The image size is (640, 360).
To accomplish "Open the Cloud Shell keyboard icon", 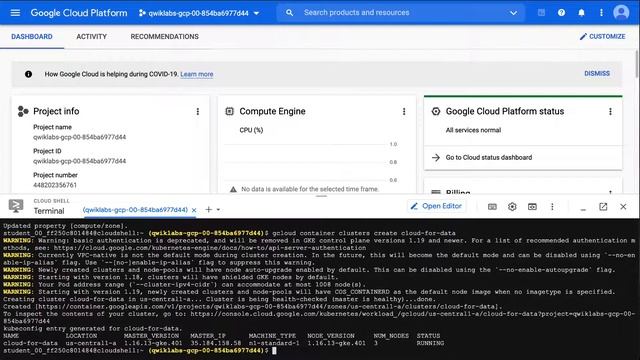I will 492,207.
